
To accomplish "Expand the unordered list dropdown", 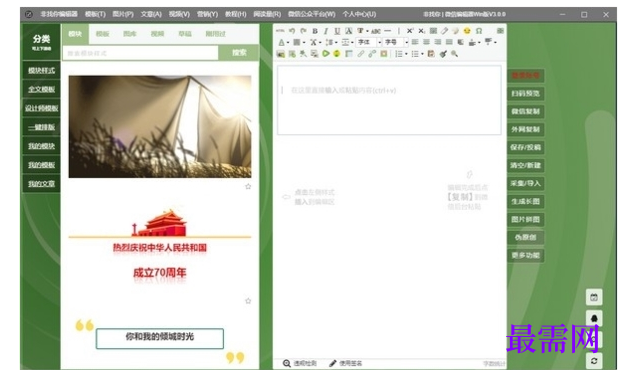I will 422,54.
